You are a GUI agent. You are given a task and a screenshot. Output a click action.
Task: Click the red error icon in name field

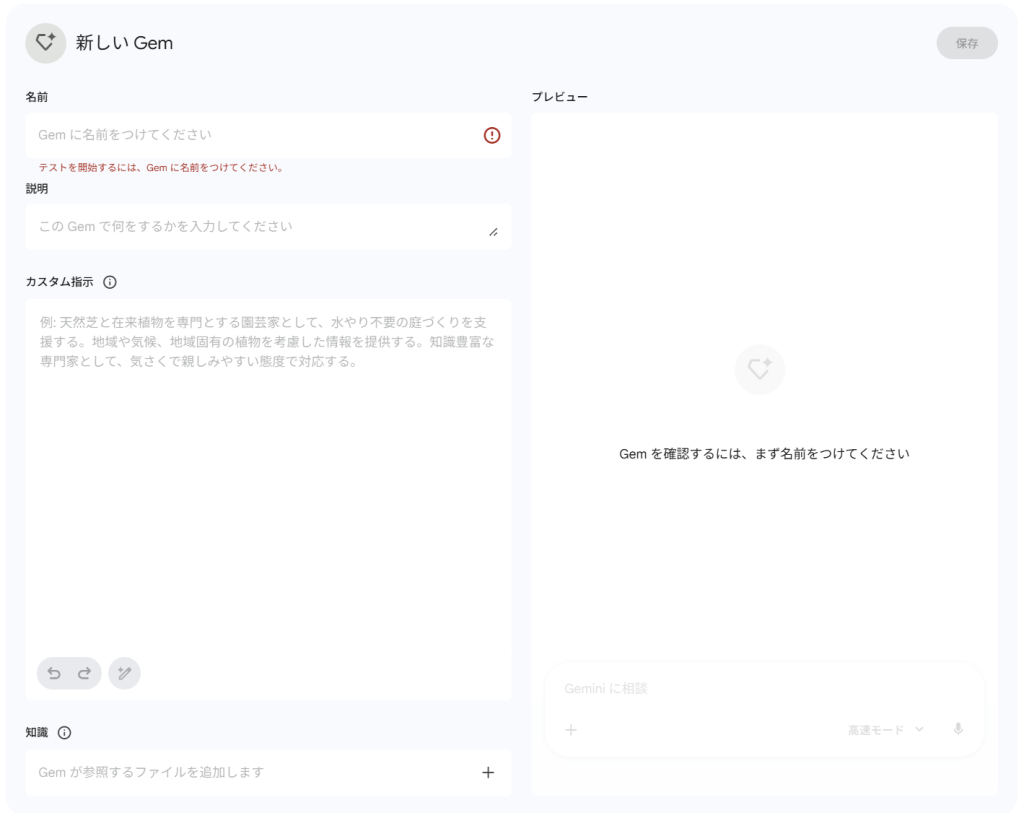point(492,135)
